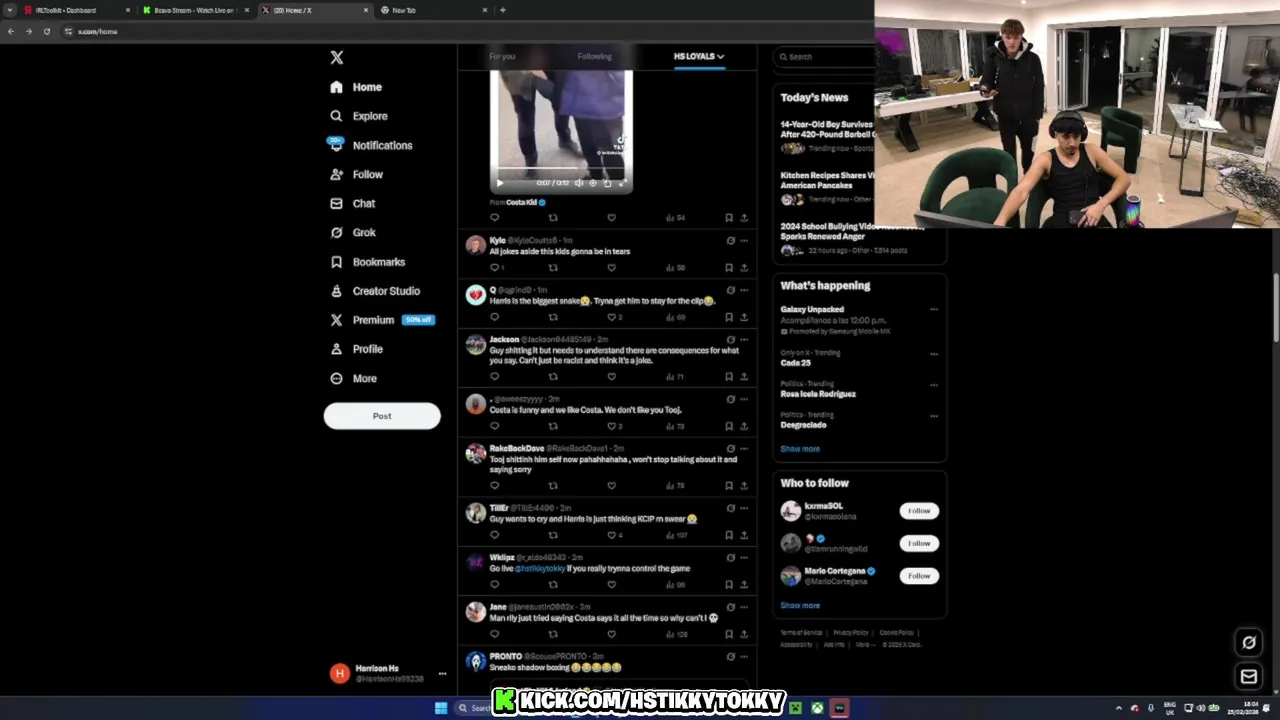Go to Home in the sidebar
Screen dimensions: 1280x720
pos(357,87)
